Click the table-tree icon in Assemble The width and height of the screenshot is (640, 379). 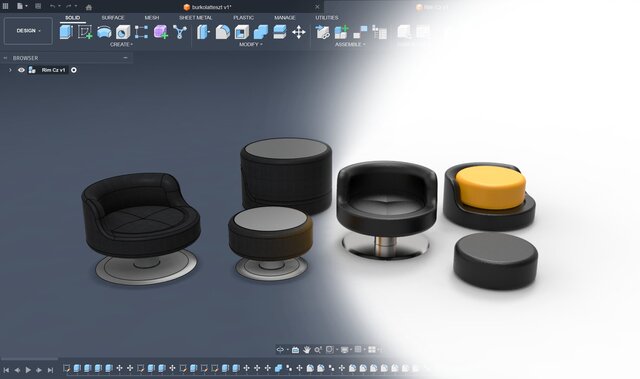tap(380, 32)
